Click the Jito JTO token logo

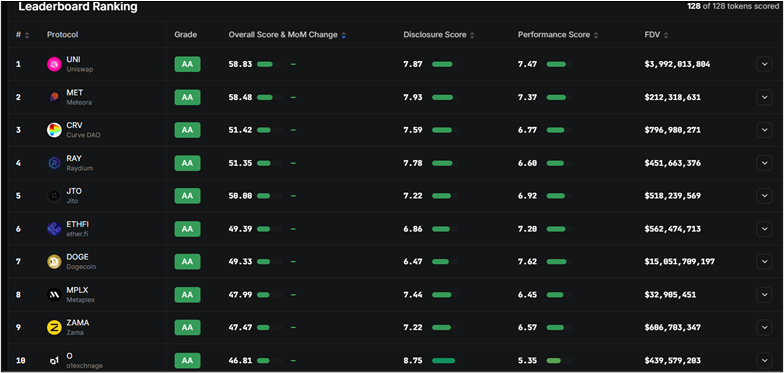[x=54, y=196]
